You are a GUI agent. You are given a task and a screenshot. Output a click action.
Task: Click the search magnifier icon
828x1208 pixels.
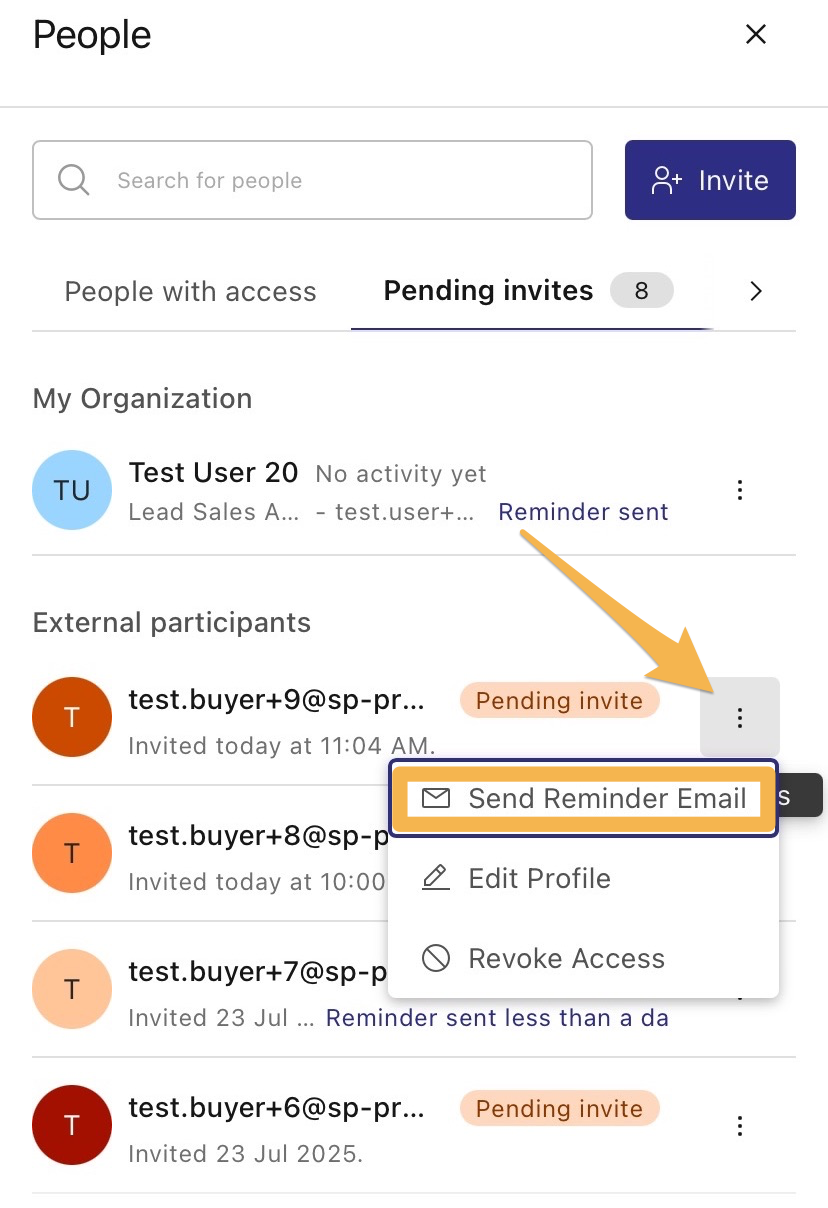point(72,180)
